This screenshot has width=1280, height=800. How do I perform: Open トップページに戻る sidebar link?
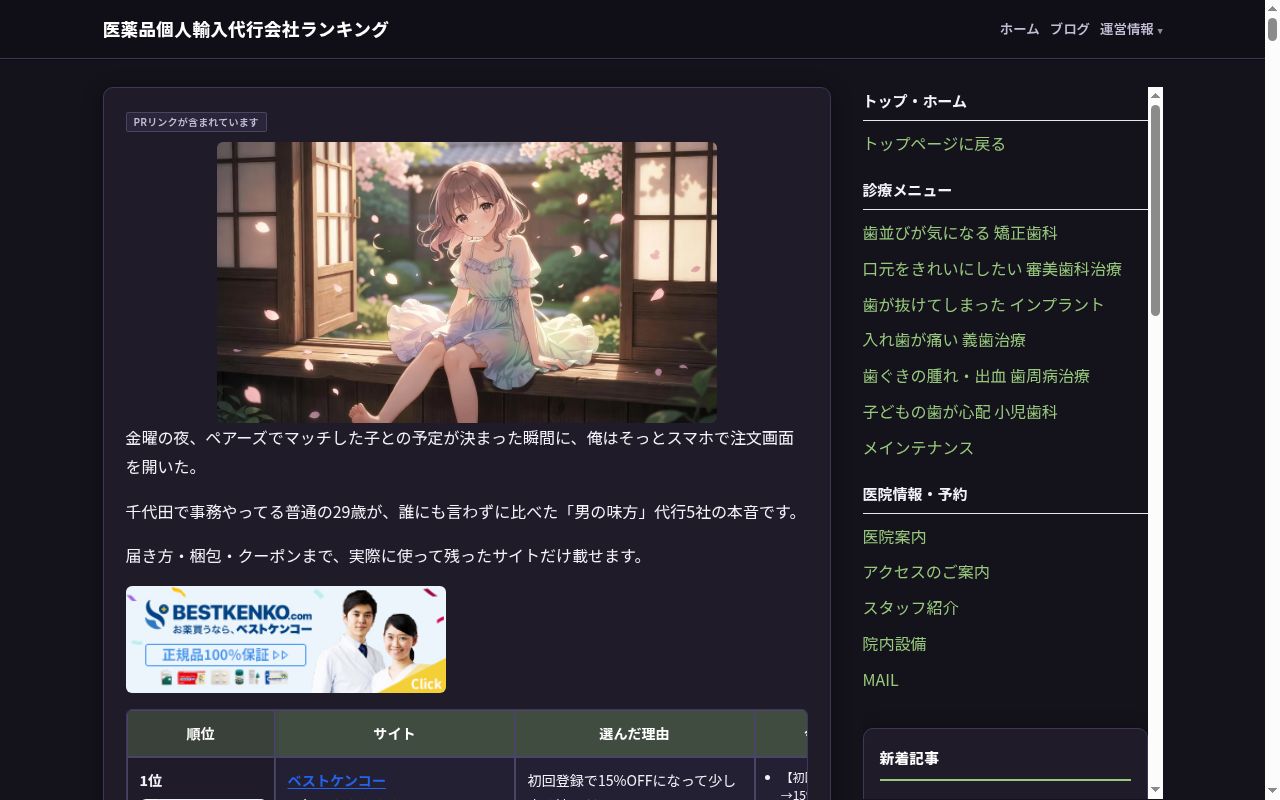934,144
